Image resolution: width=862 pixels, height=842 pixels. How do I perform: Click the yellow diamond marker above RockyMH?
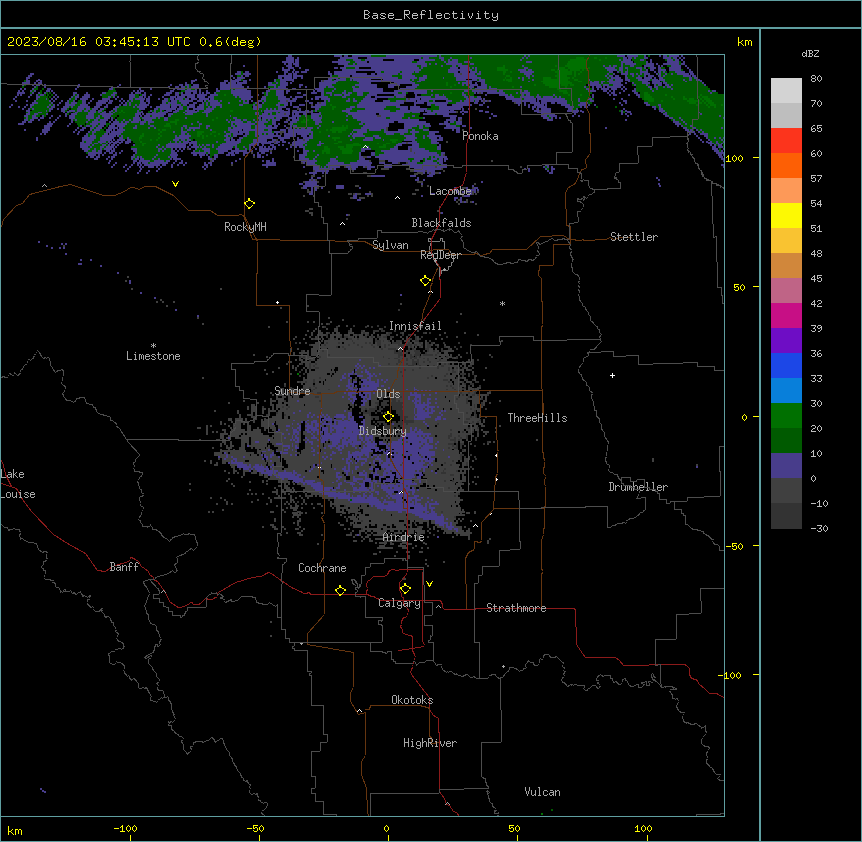pyautogui.click(x=249, y=203)
